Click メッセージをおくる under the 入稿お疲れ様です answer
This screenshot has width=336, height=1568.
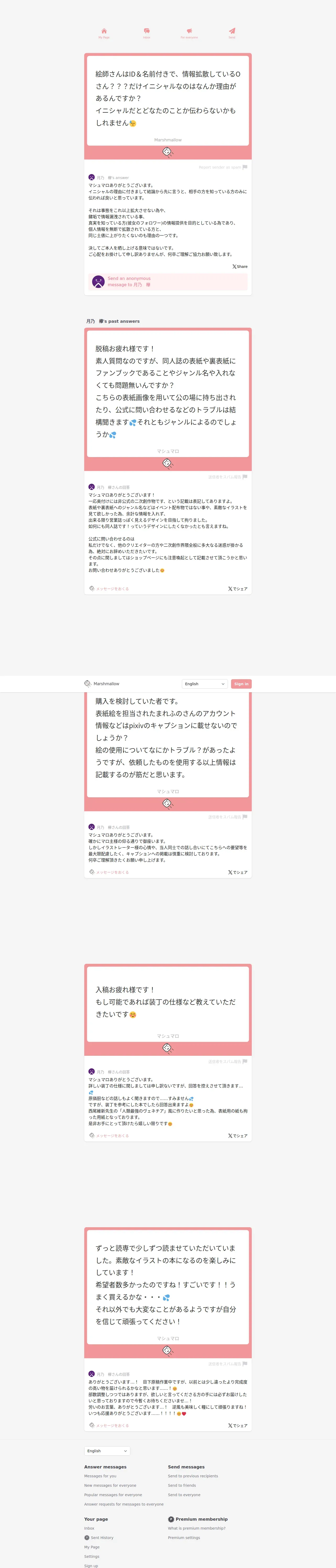coord(112,1136)
